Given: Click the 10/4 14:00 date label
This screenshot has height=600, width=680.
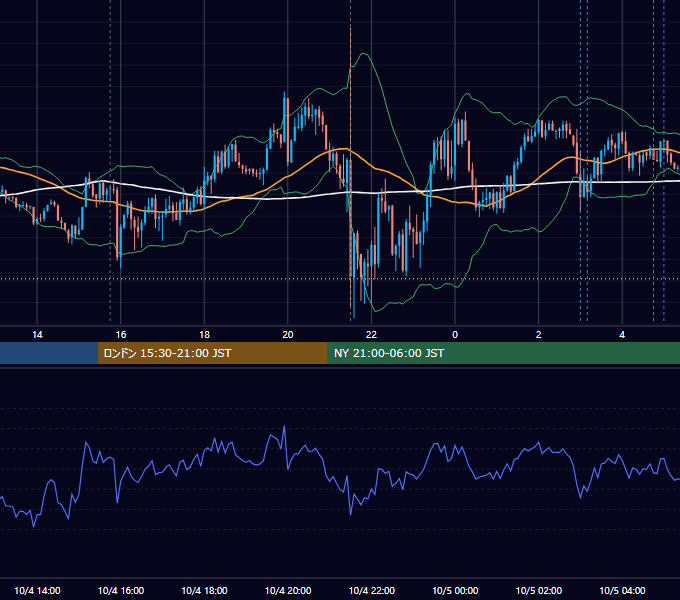Looking at the screenshot, I should point(37,590).
